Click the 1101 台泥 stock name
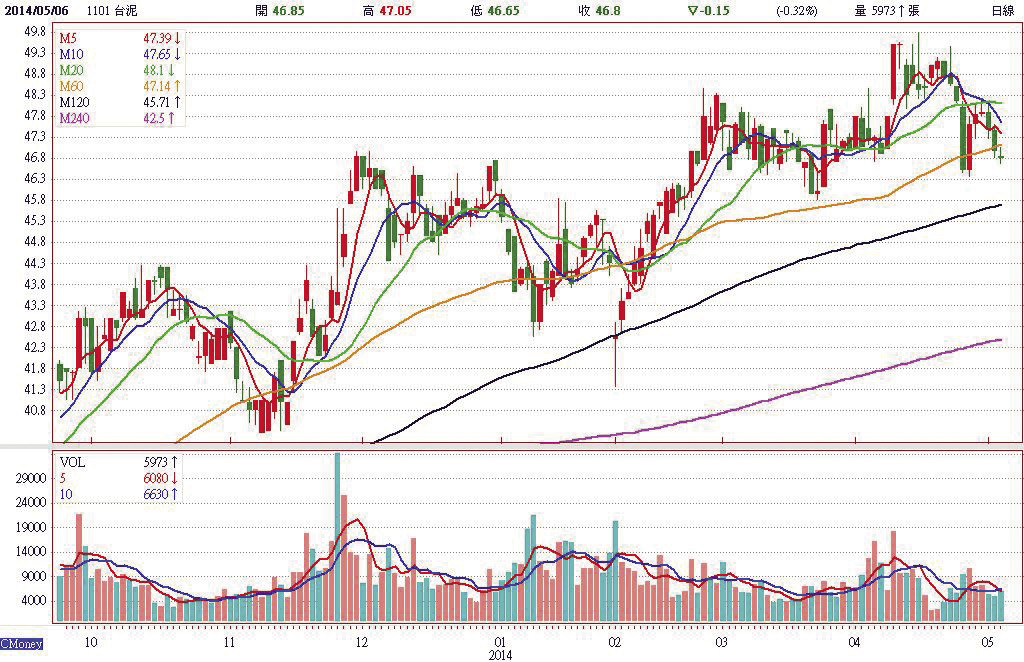 point(111,10)
